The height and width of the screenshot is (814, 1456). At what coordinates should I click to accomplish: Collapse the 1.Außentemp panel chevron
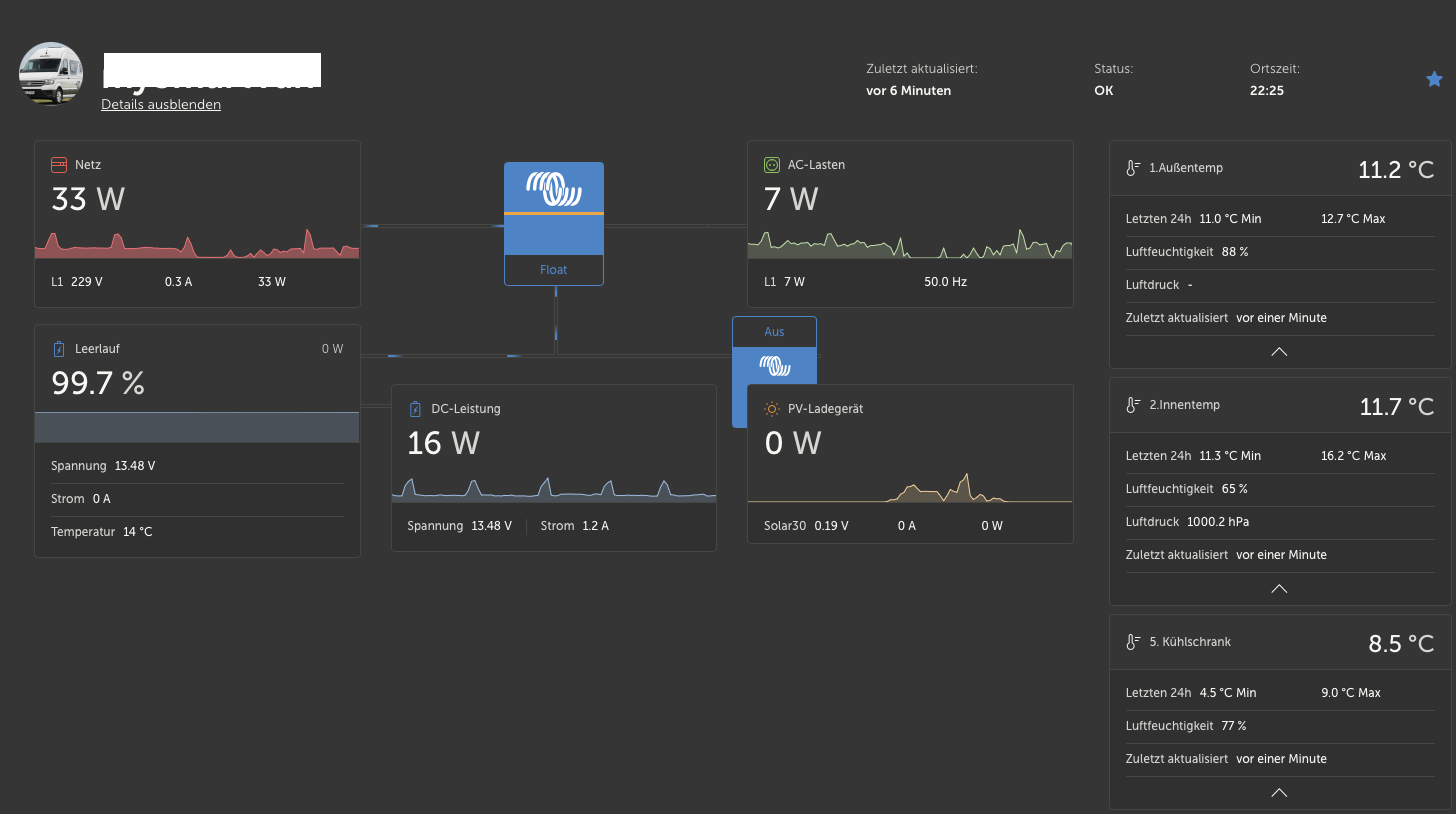pos(1278,351)
